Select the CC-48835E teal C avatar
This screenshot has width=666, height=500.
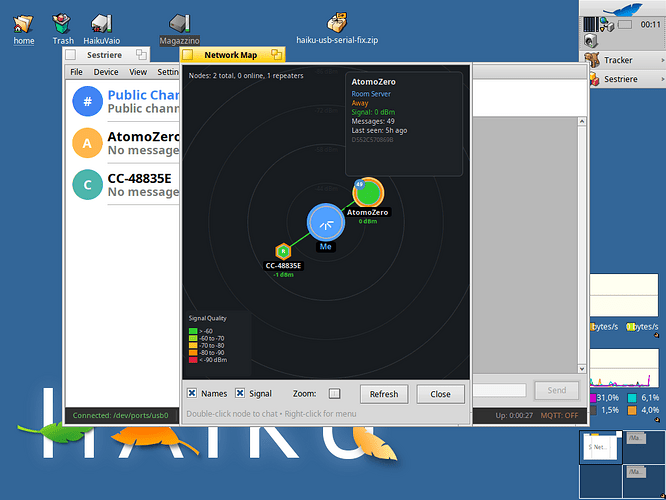87,185
